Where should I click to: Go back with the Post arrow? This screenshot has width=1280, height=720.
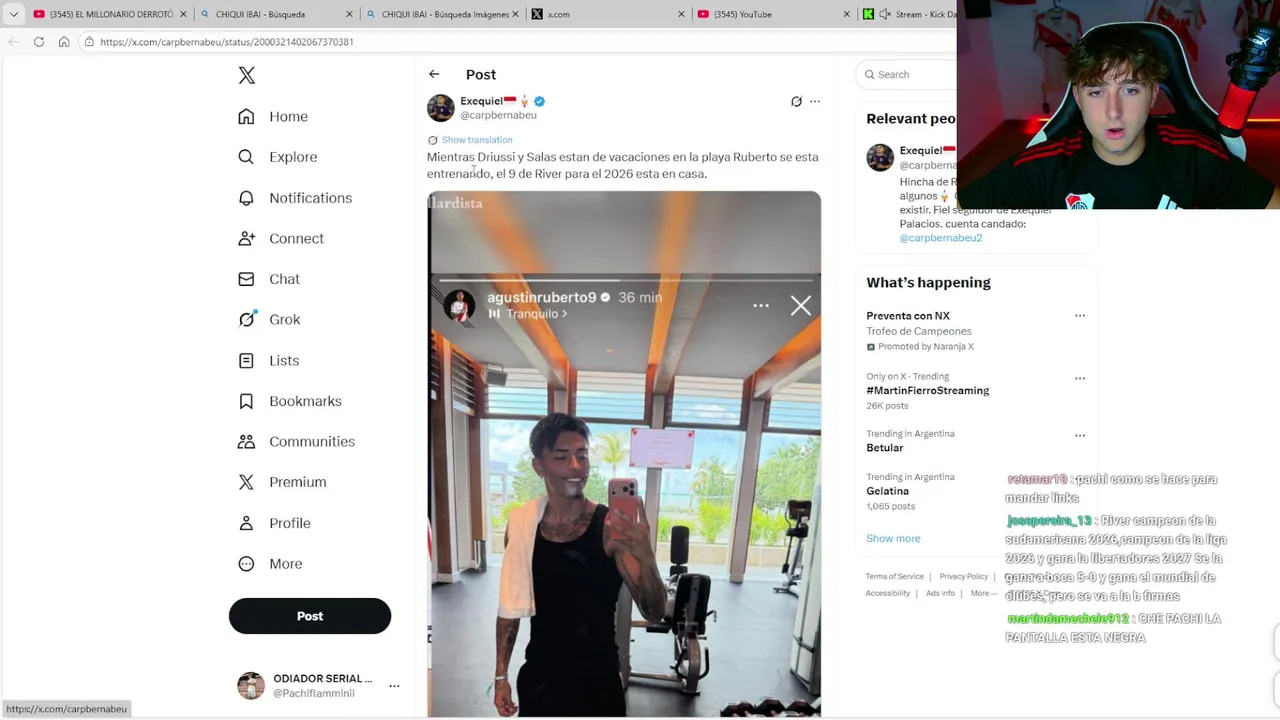(434, 74)
